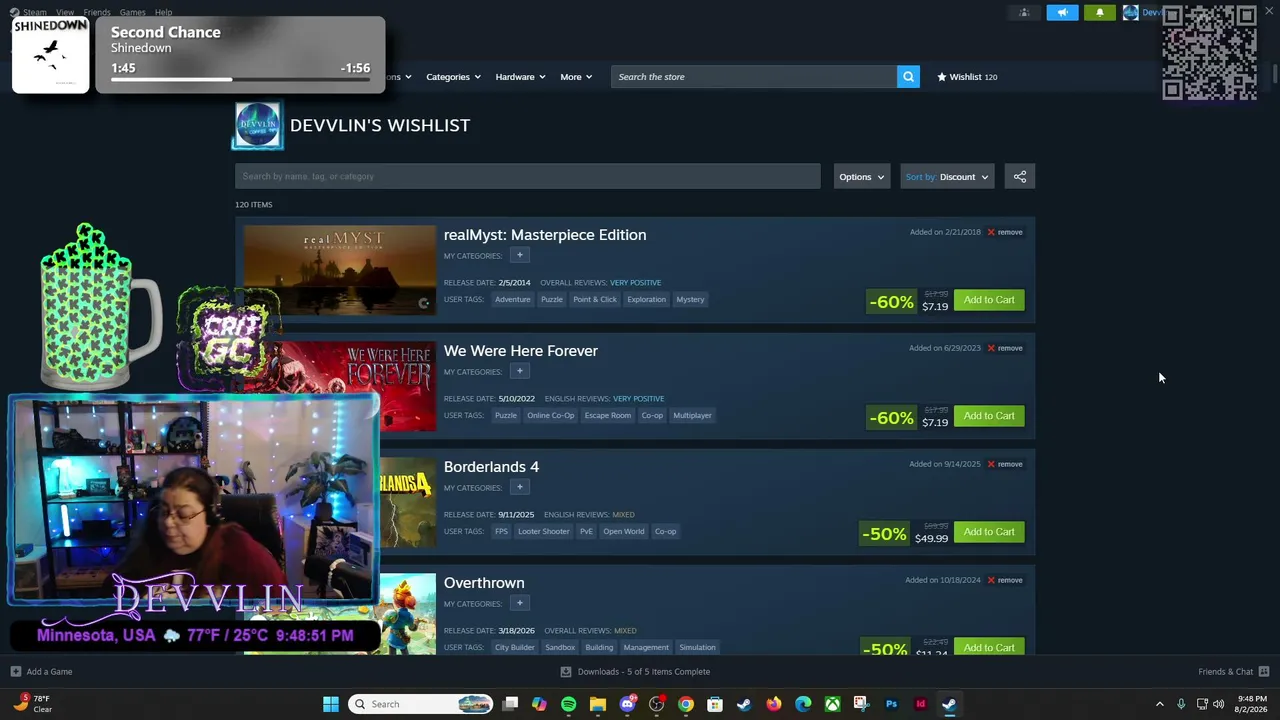
Task: Open the Help menu
Action: click(163, 13)
